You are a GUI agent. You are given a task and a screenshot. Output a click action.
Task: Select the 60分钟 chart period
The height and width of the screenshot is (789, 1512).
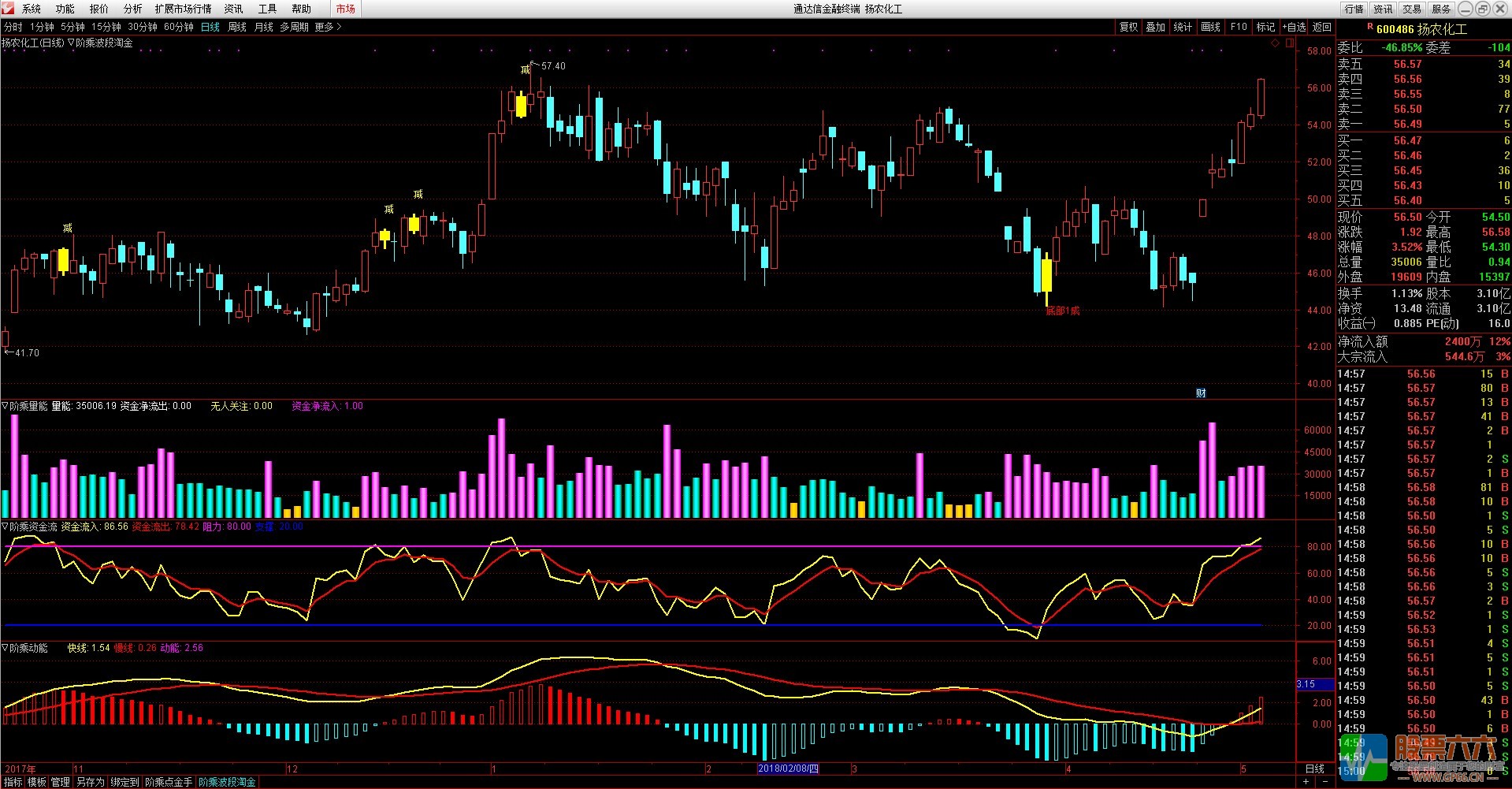179,27
